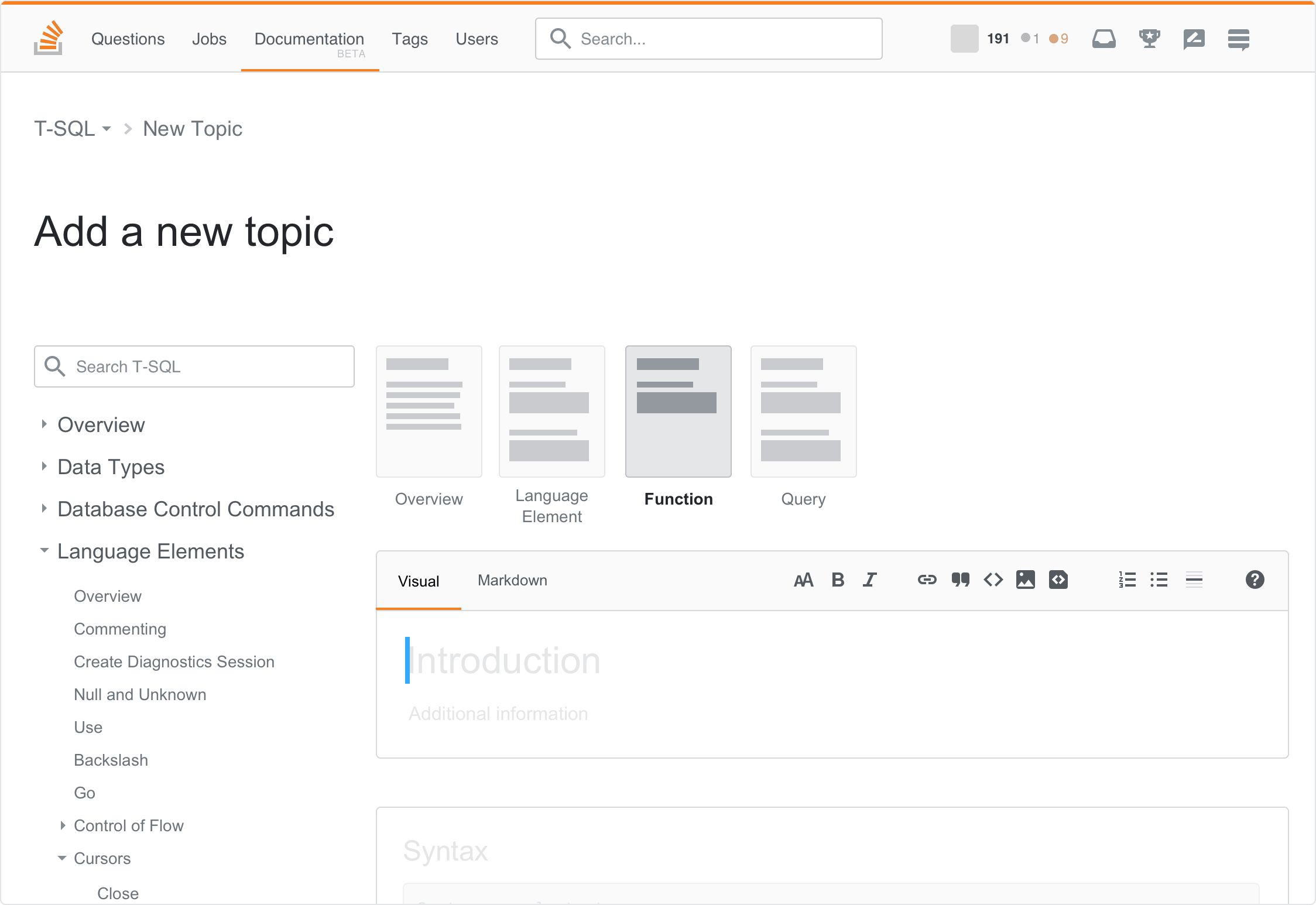
Task: Open the Documentation nav tab
Action: pos(309,39)
